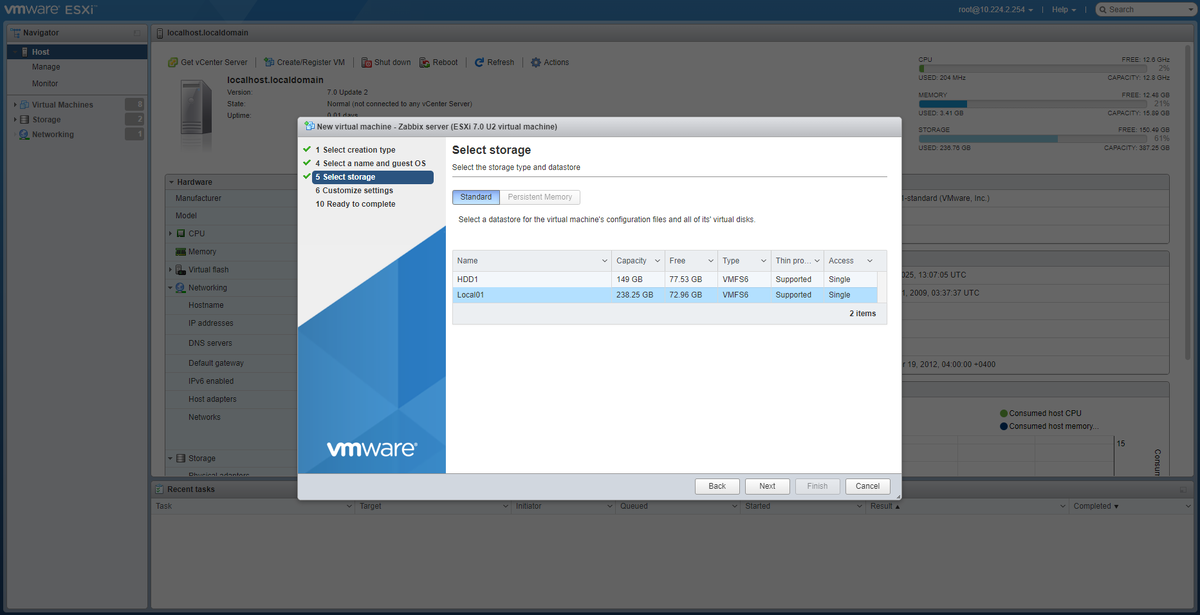
Task: Go to step 10 Ready to complete
Action: pos(355,204)
